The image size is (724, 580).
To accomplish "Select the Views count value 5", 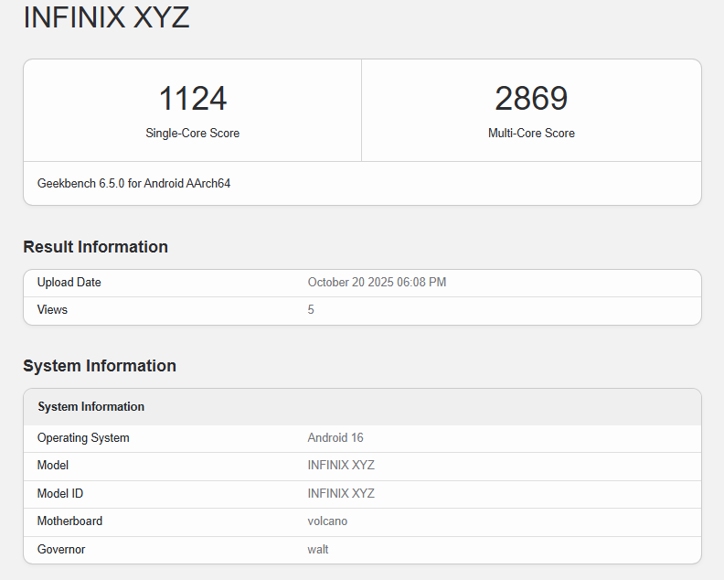I will tap(311, 309).
